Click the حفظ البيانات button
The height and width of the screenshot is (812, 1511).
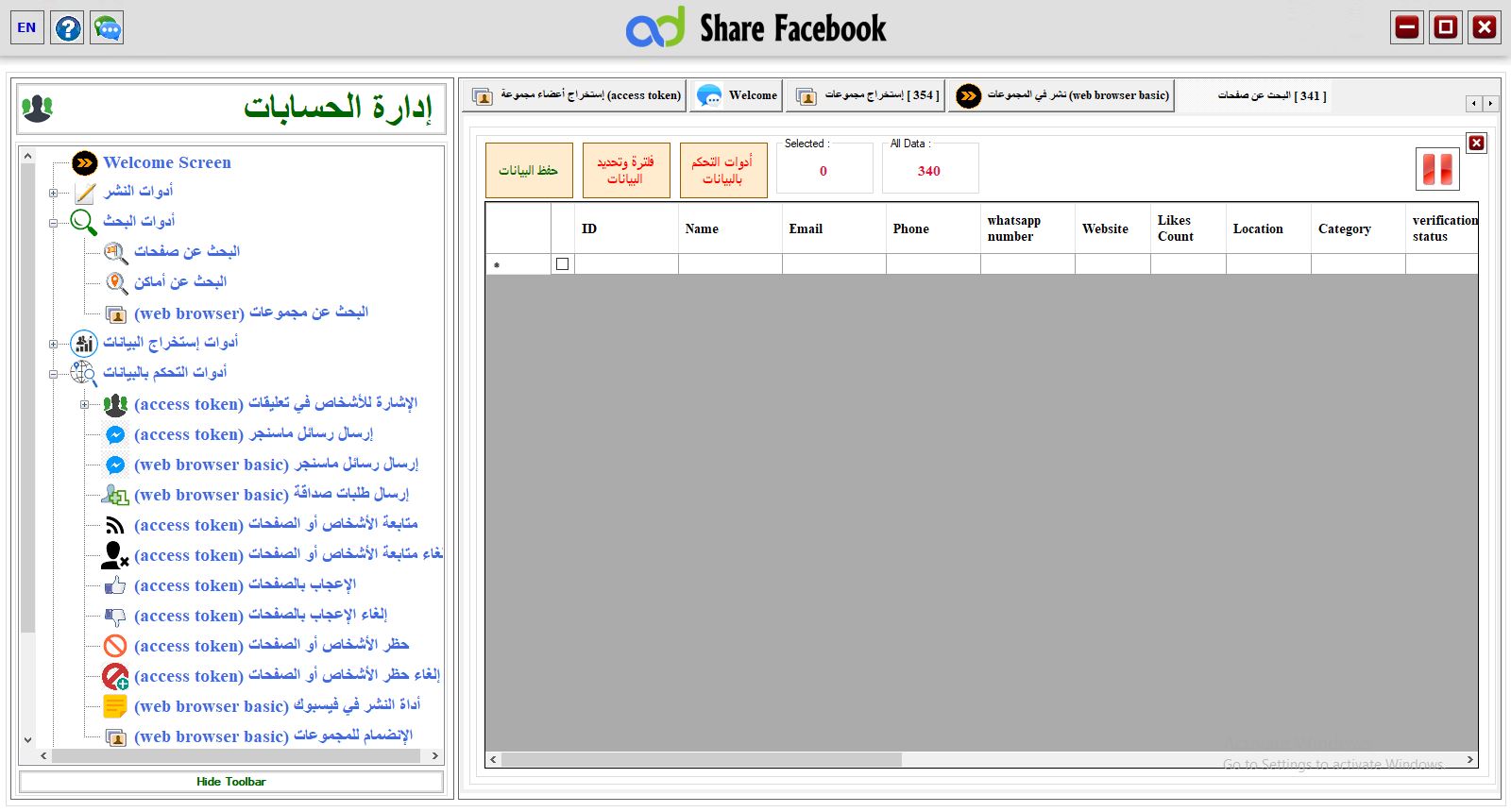click(x=529, y=170)
